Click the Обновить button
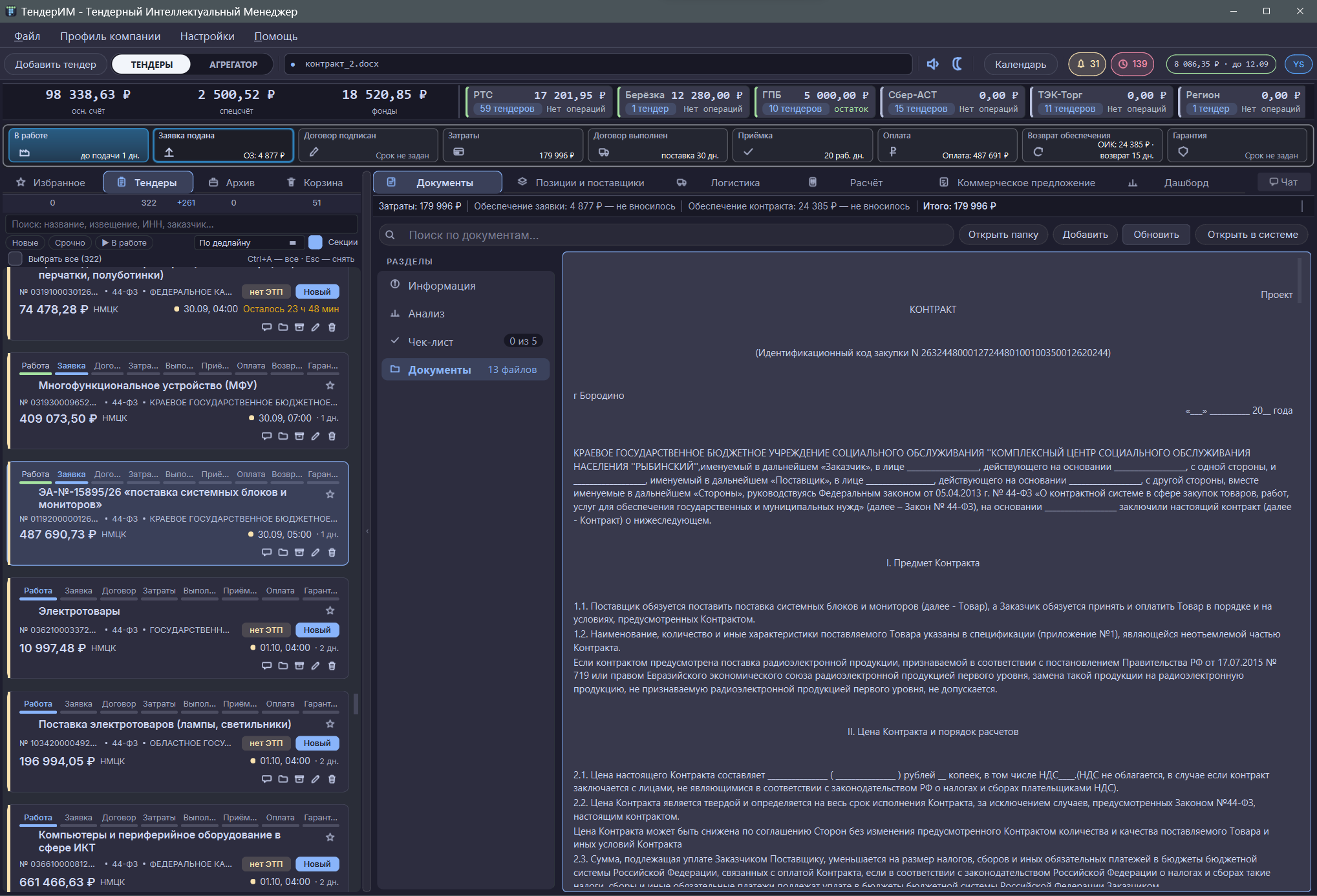The image size is (1317, 896). tap(1156, 235)
